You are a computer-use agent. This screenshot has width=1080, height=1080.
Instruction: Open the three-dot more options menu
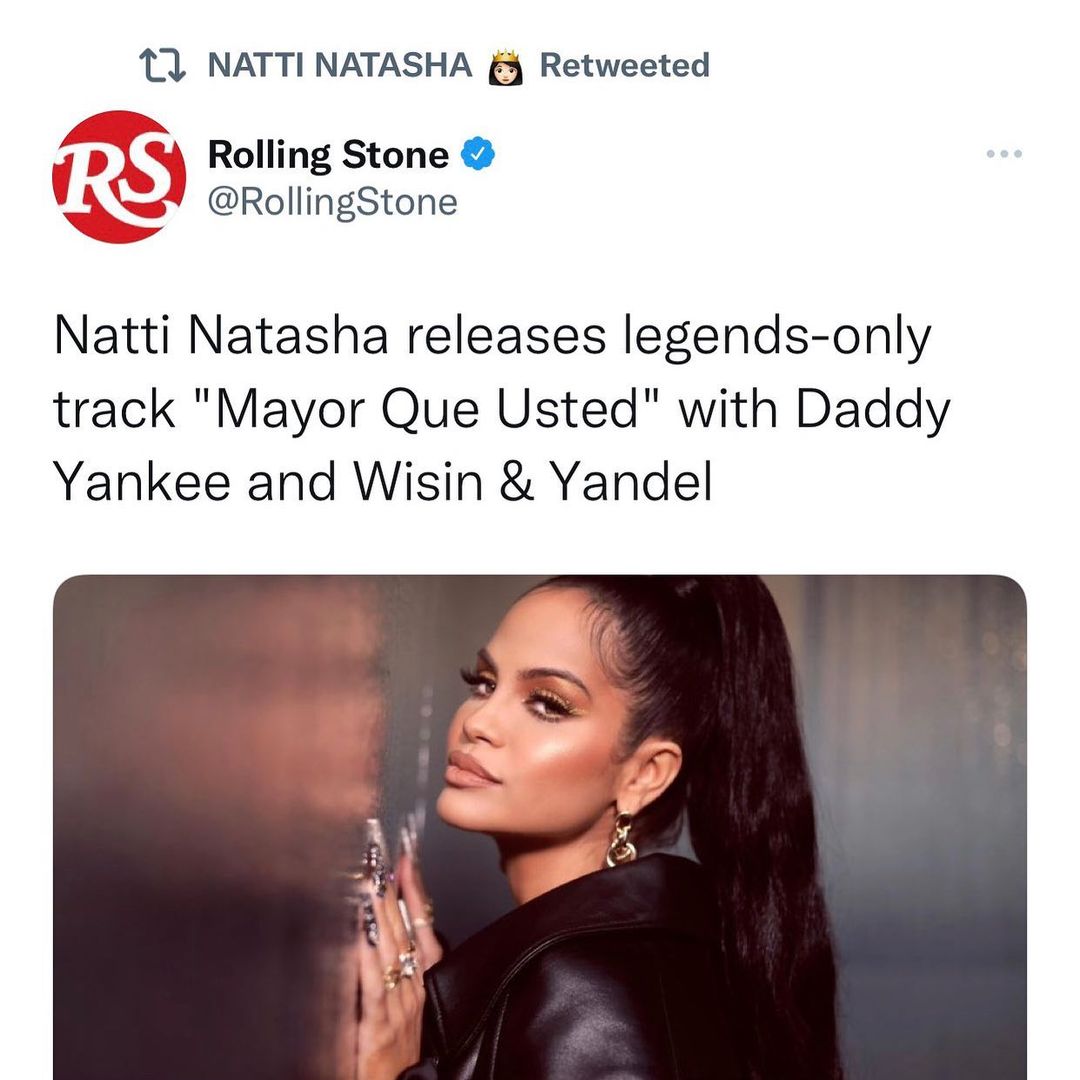pyautogui.click(x=1004, y=154)
